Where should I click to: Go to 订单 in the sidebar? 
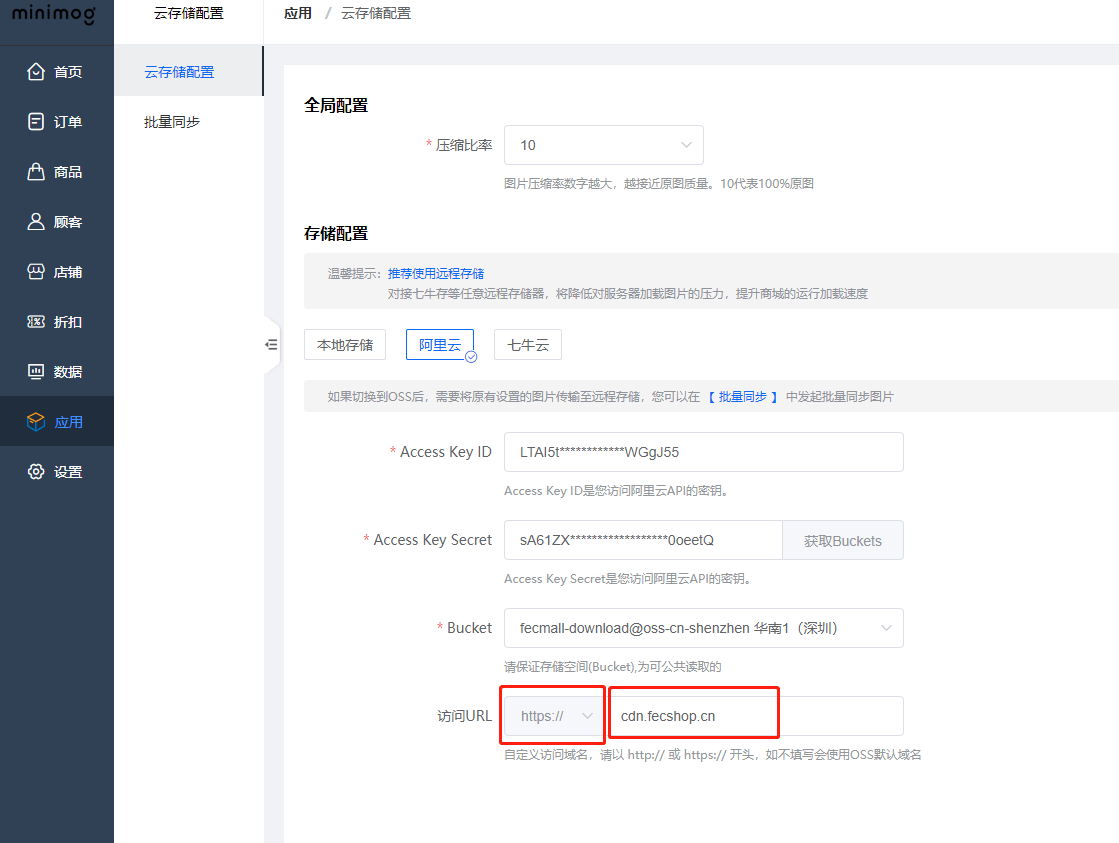57,121
